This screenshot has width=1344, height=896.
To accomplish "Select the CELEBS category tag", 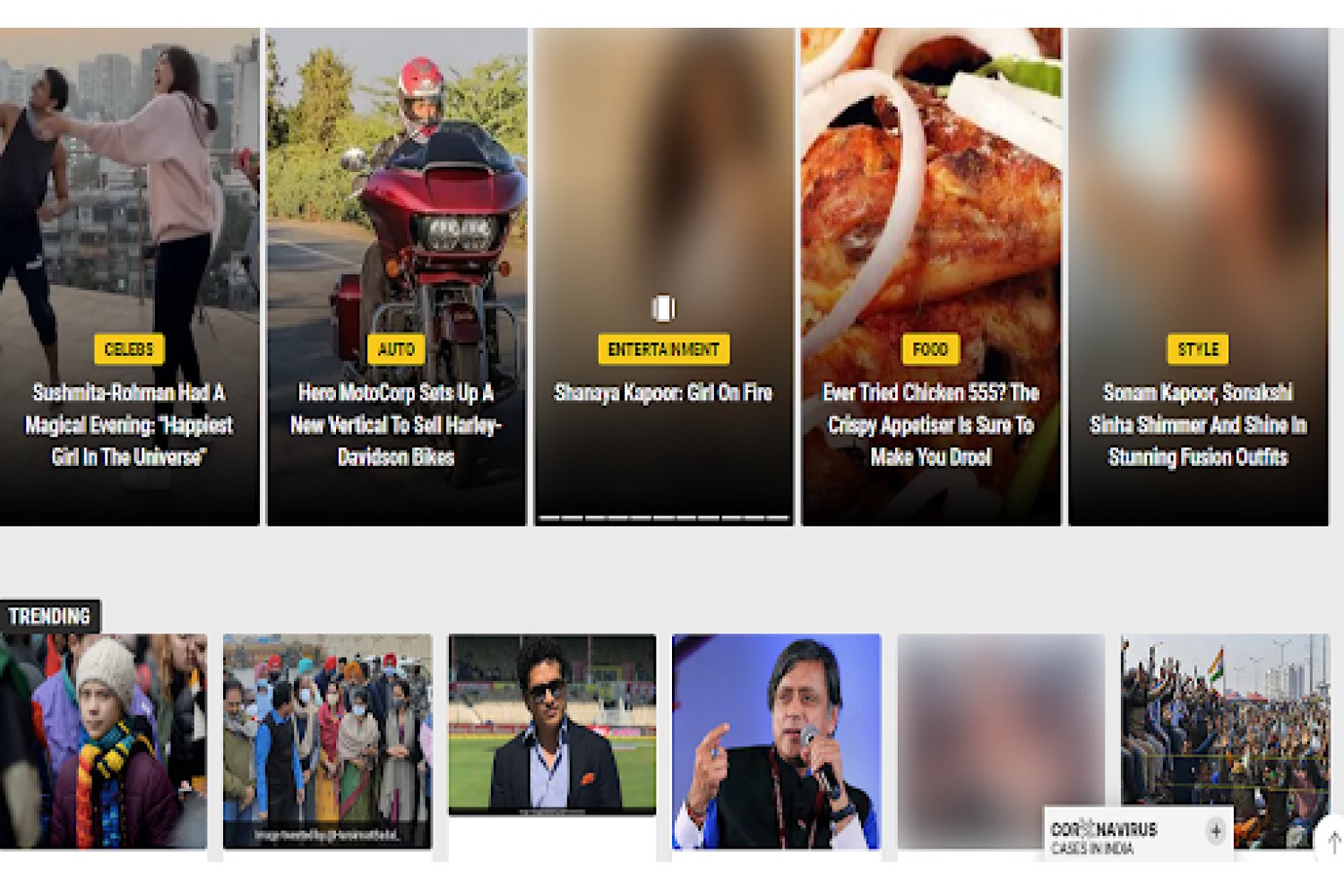I will (129, 349).
